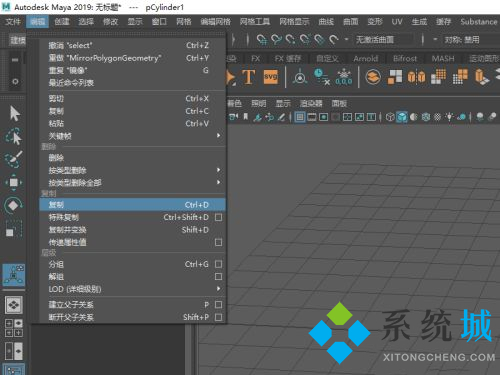Screen dimensions: 500x375
Task: Open option box for 断开父子关系
Action: (x=219, y=317)
